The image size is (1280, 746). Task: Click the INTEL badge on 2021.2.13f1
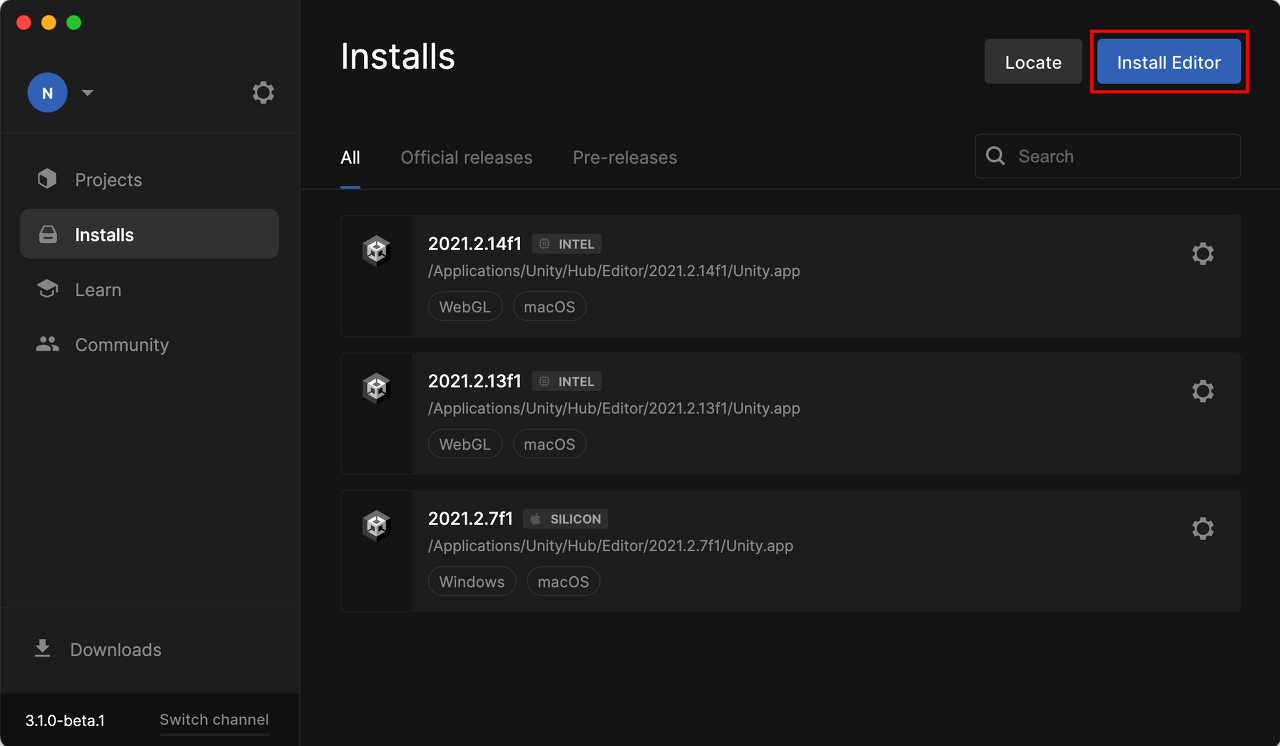point(567,381)
